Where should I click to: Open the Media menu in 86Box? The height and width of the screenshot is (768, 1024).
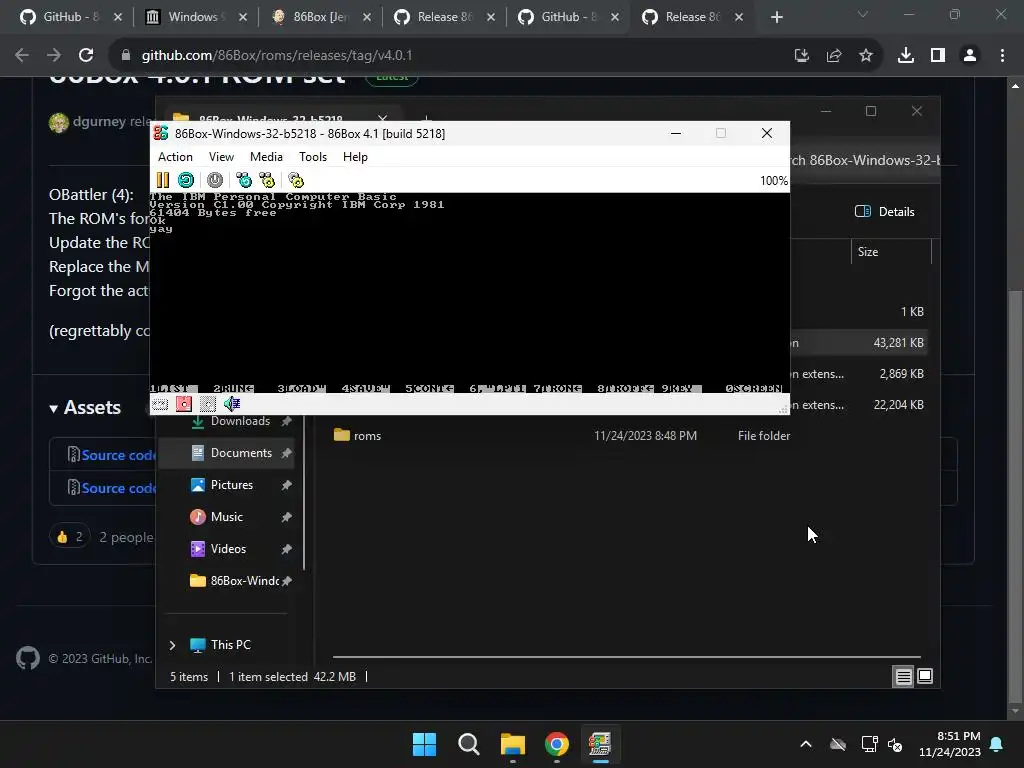(x=266, y=157)
